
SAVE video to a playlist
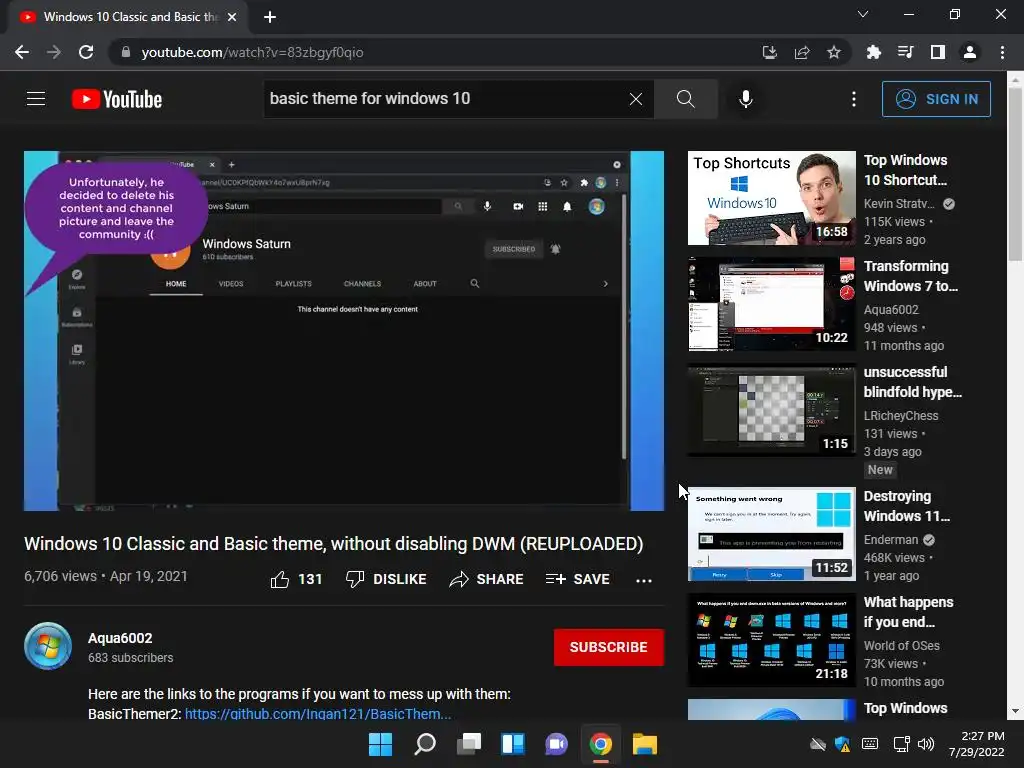click(577, 579)
